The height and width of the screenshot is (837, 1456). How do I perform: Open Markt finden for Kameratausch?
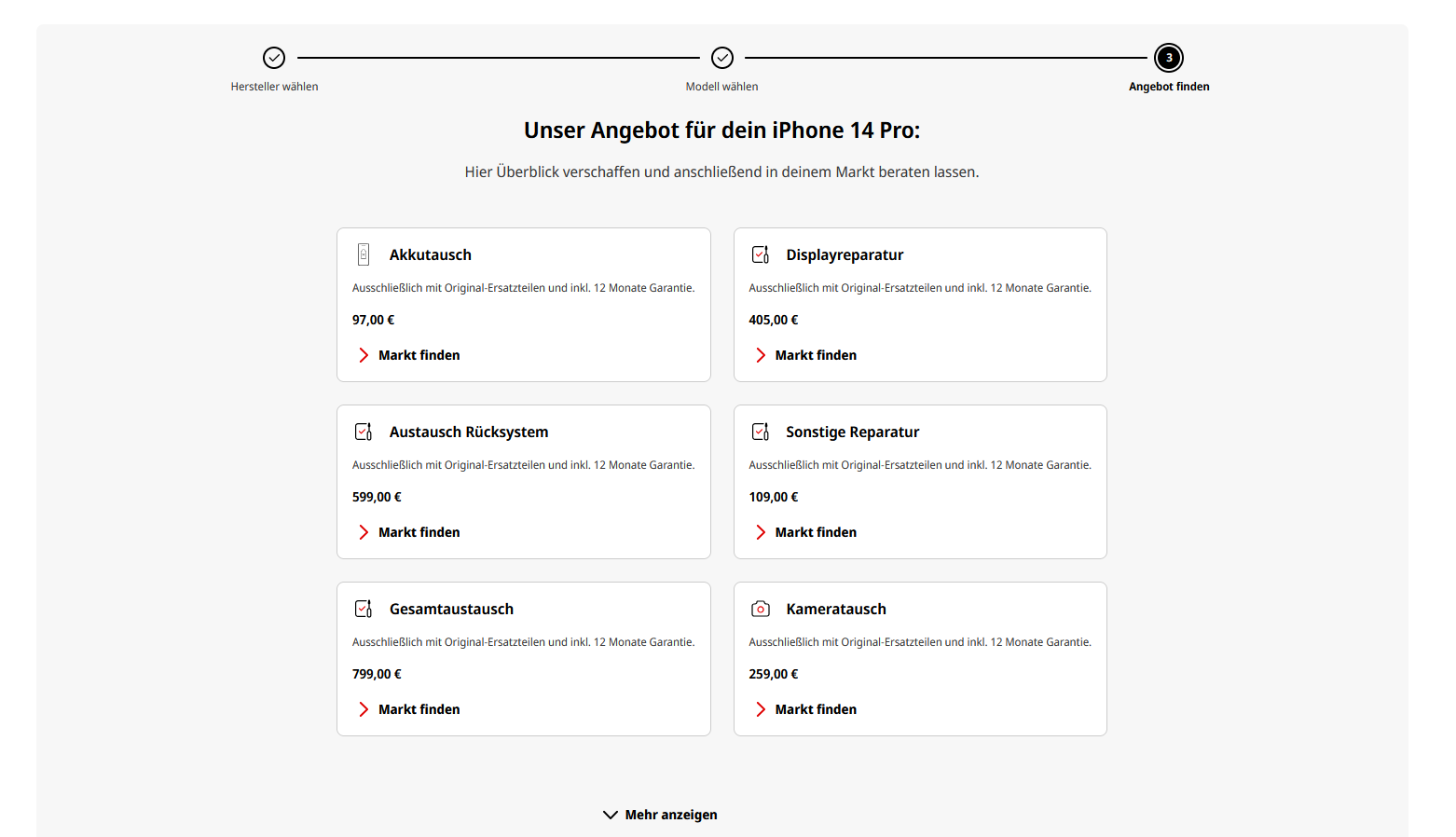click(x=816, y=709)
